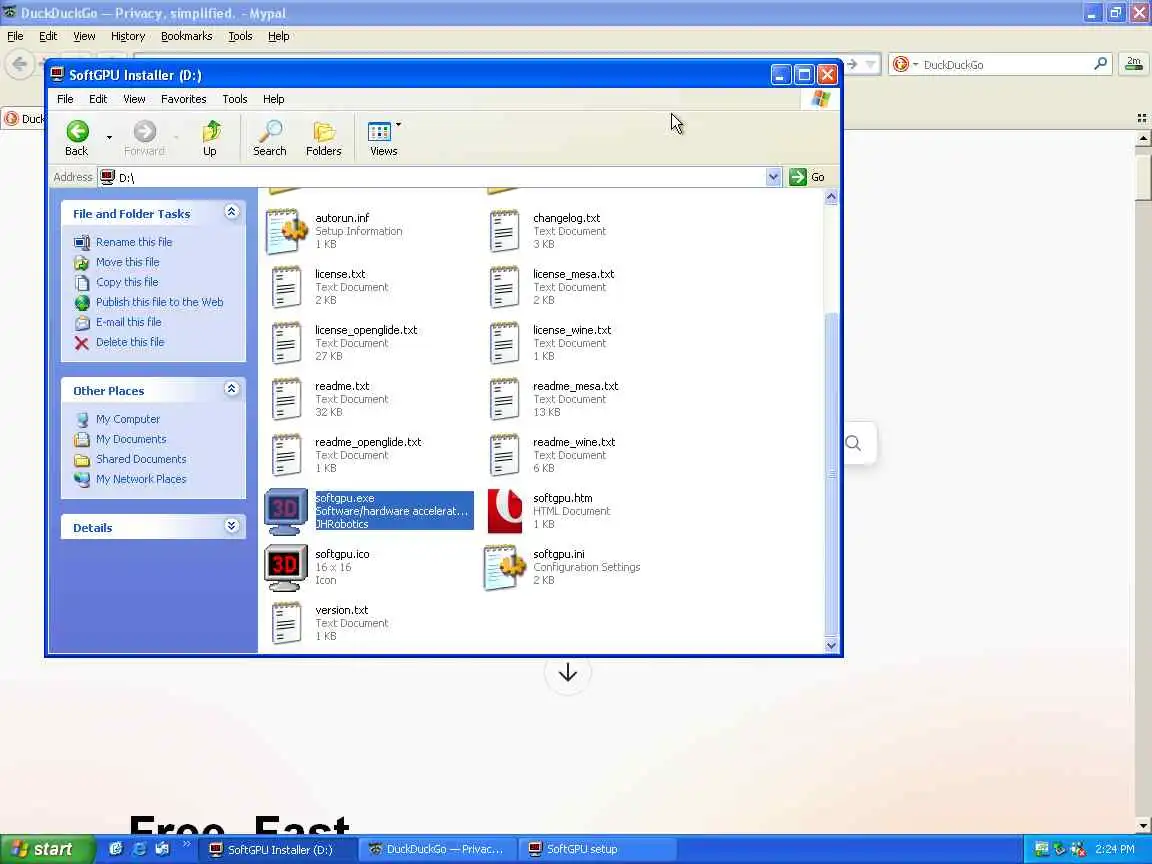Select the softgpu.htm document icon

pos(505,511)
